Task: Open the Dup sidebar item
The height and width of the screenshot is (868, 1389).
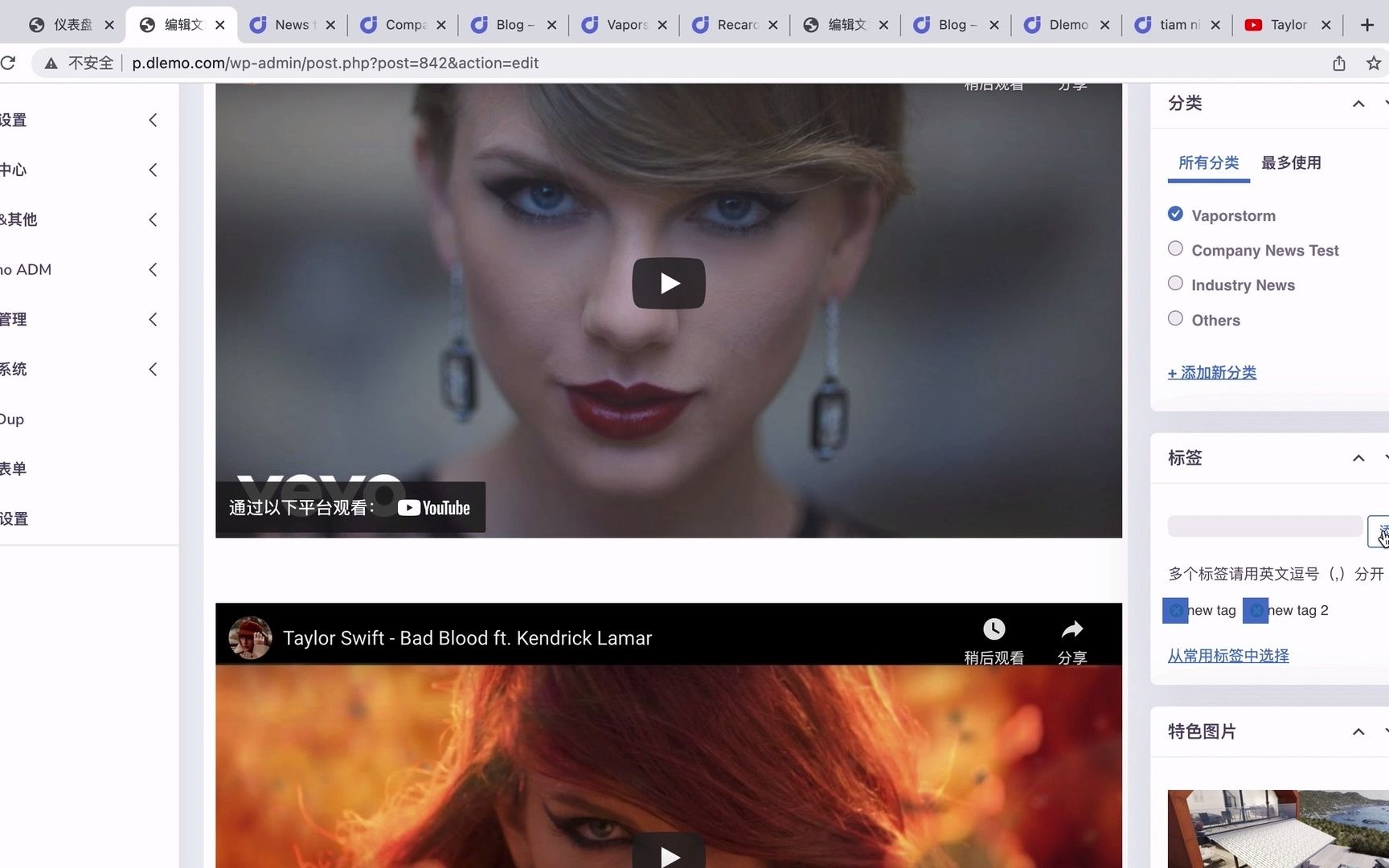Action: click(x=12, y=419)
